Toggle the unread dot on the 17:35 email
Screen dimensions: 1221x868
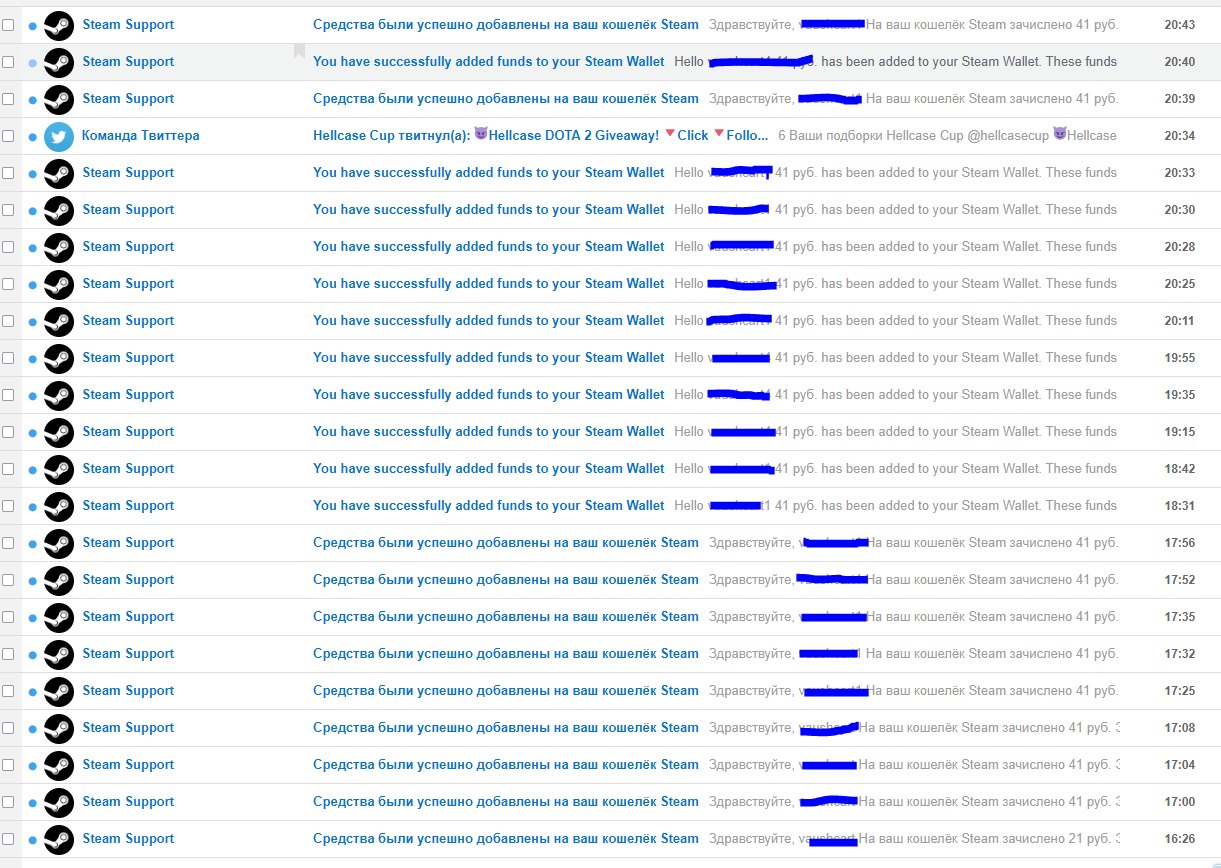point(33,617)
